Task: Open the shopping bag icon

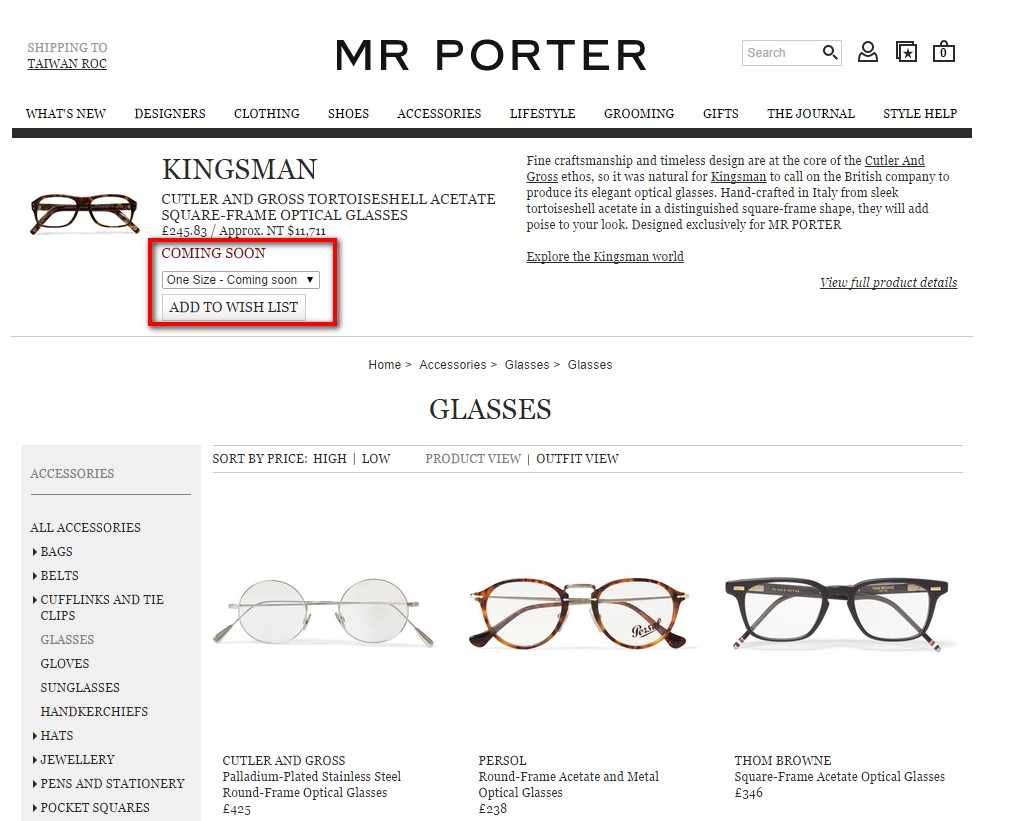Action: 944,52
